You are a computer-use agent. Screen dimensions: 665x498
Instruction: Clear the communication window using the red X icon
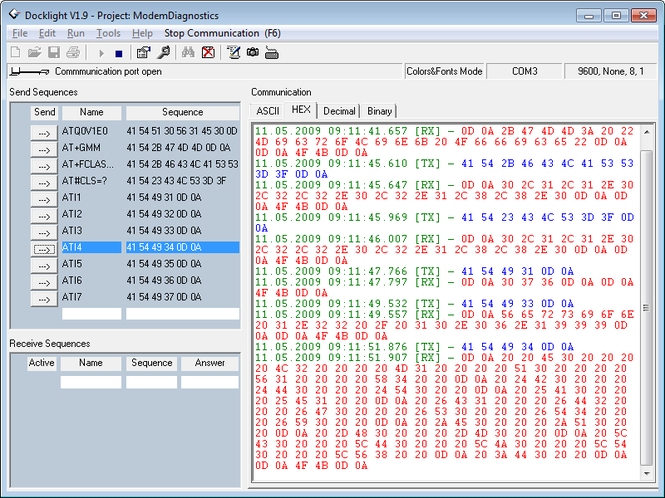208,52
